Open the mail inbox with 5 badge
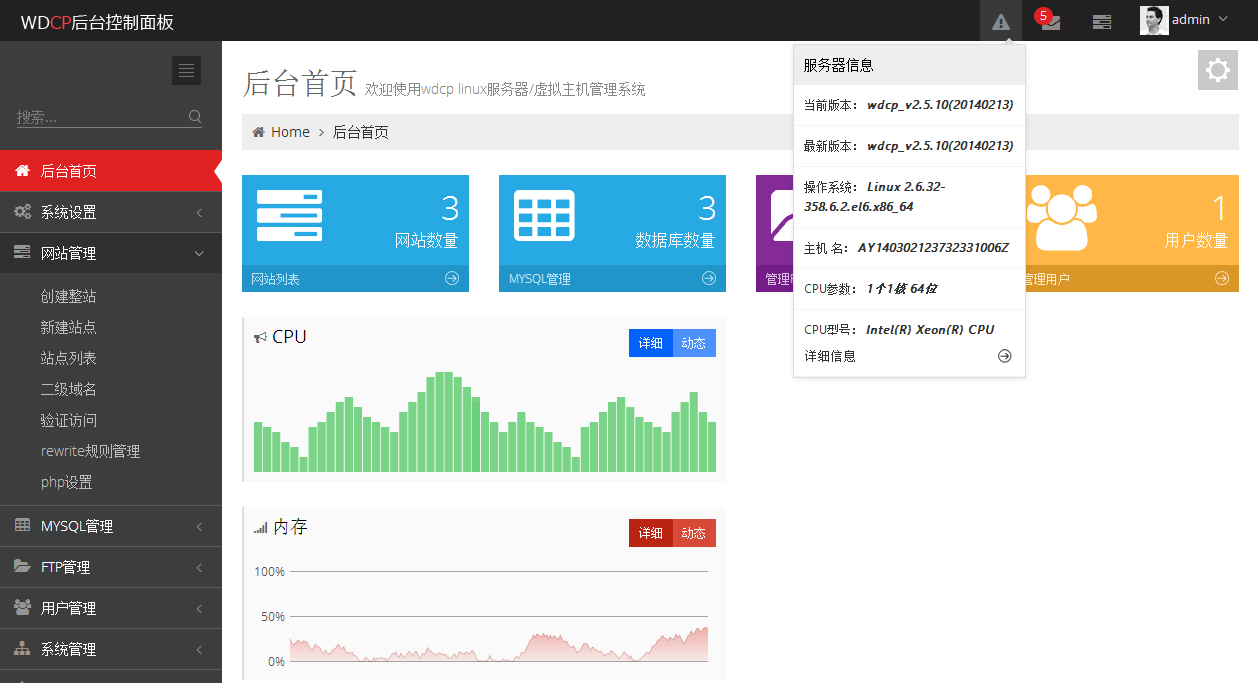Screen dimensions: 1258x683 pyautogui.click(x=1050, y=21)
